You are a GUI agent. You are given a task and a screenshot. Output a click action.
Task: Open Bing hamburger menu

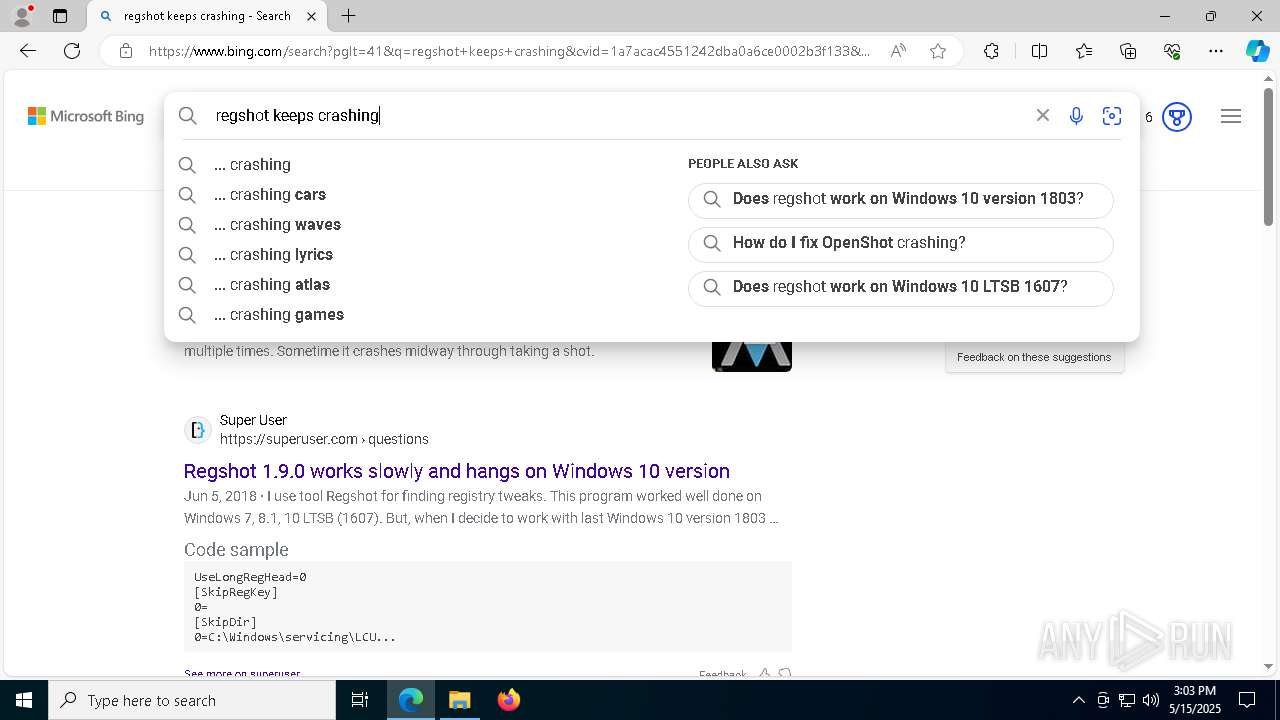pyautogui.click(x=1231, y=117)
